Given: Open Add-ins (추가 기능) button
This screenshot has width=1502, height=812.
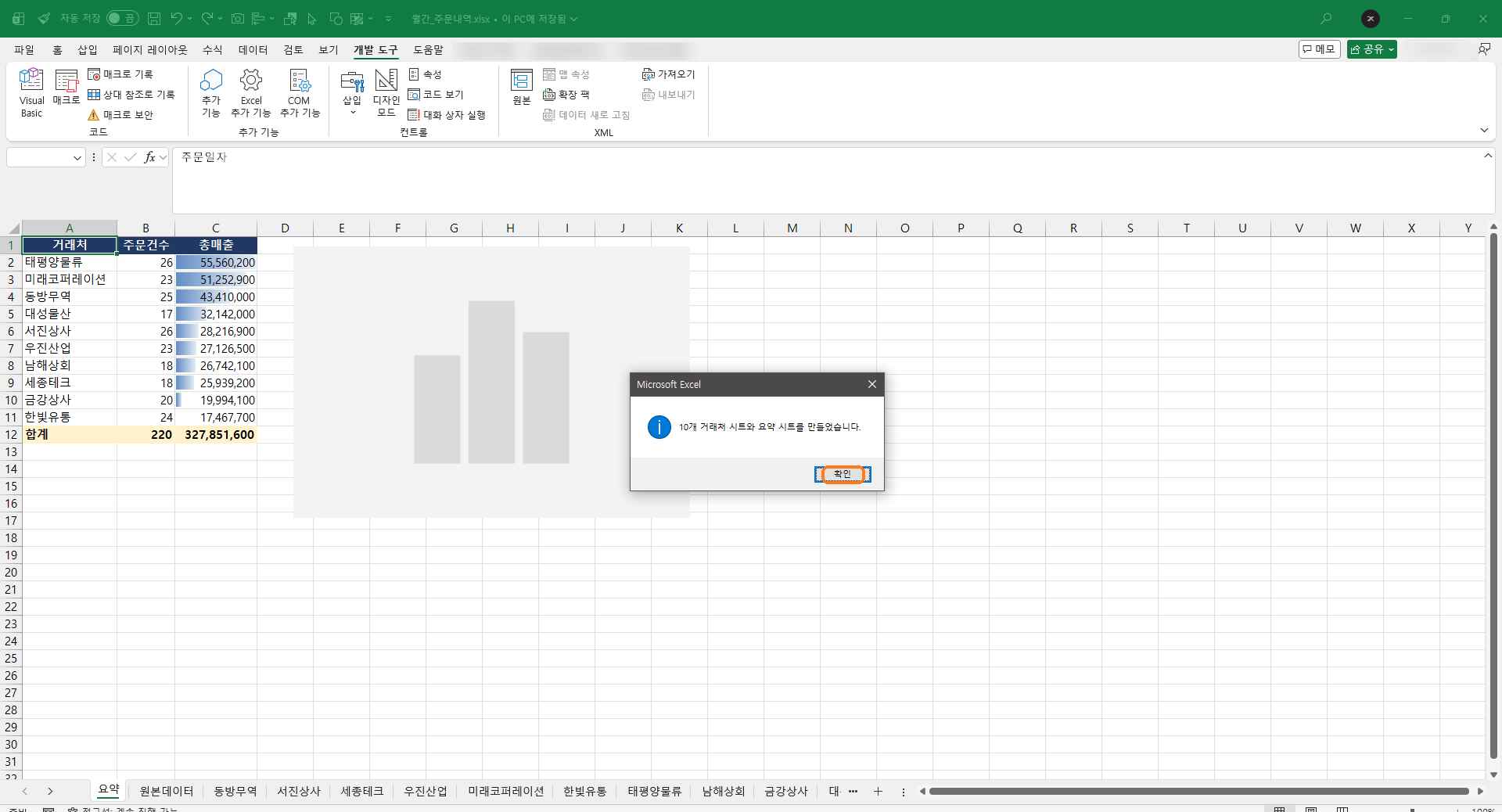Looking at the screenshot, I should coord(211,92).
